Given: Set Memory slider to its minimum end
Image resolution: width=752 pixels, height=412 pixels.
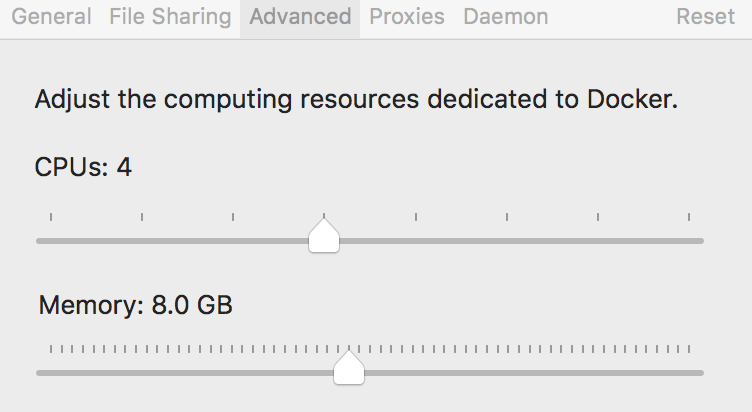Looking at the screenshot, I should [51, 373].
